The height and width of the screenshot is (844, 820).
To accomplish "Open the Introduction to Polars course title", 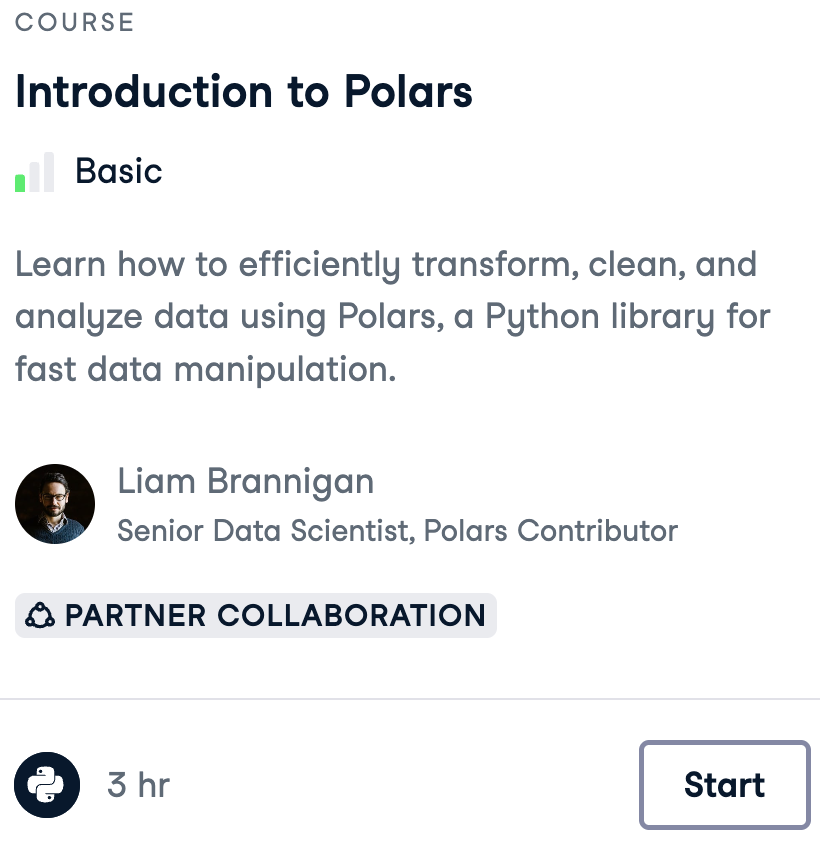I will 244,92.
